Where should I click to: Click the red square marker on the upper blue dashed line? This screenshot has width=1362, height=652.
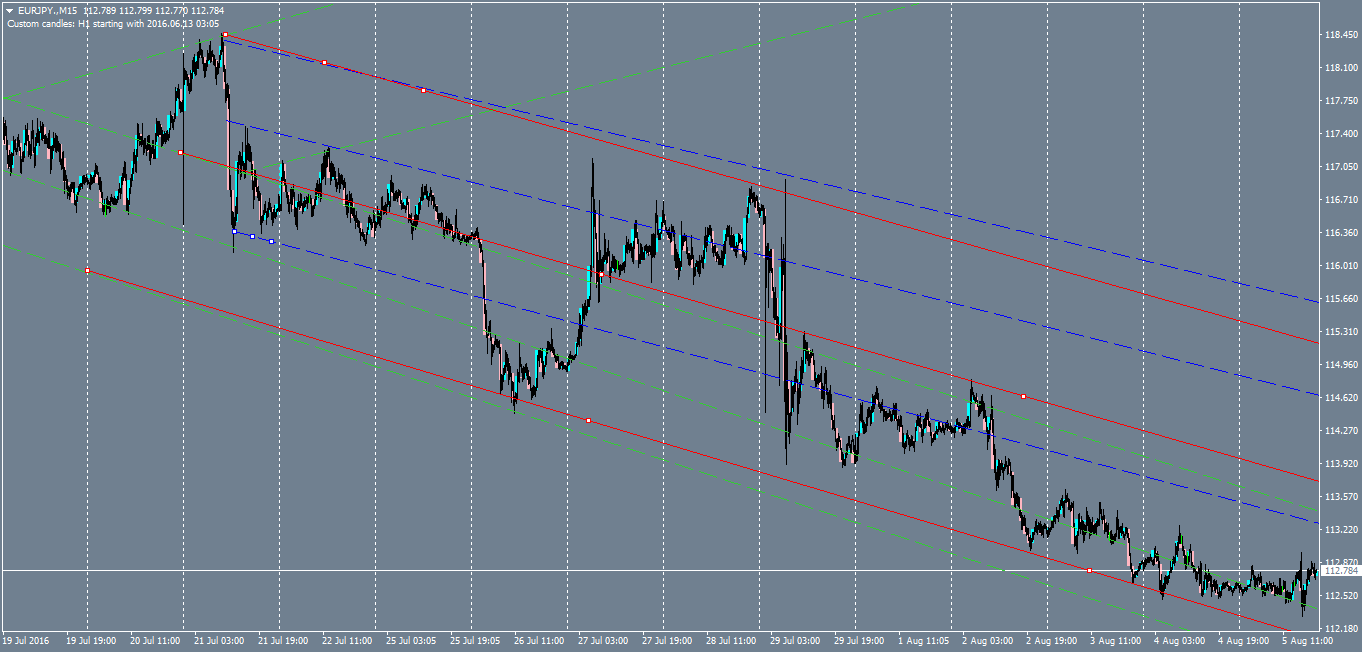coord(325,62)
